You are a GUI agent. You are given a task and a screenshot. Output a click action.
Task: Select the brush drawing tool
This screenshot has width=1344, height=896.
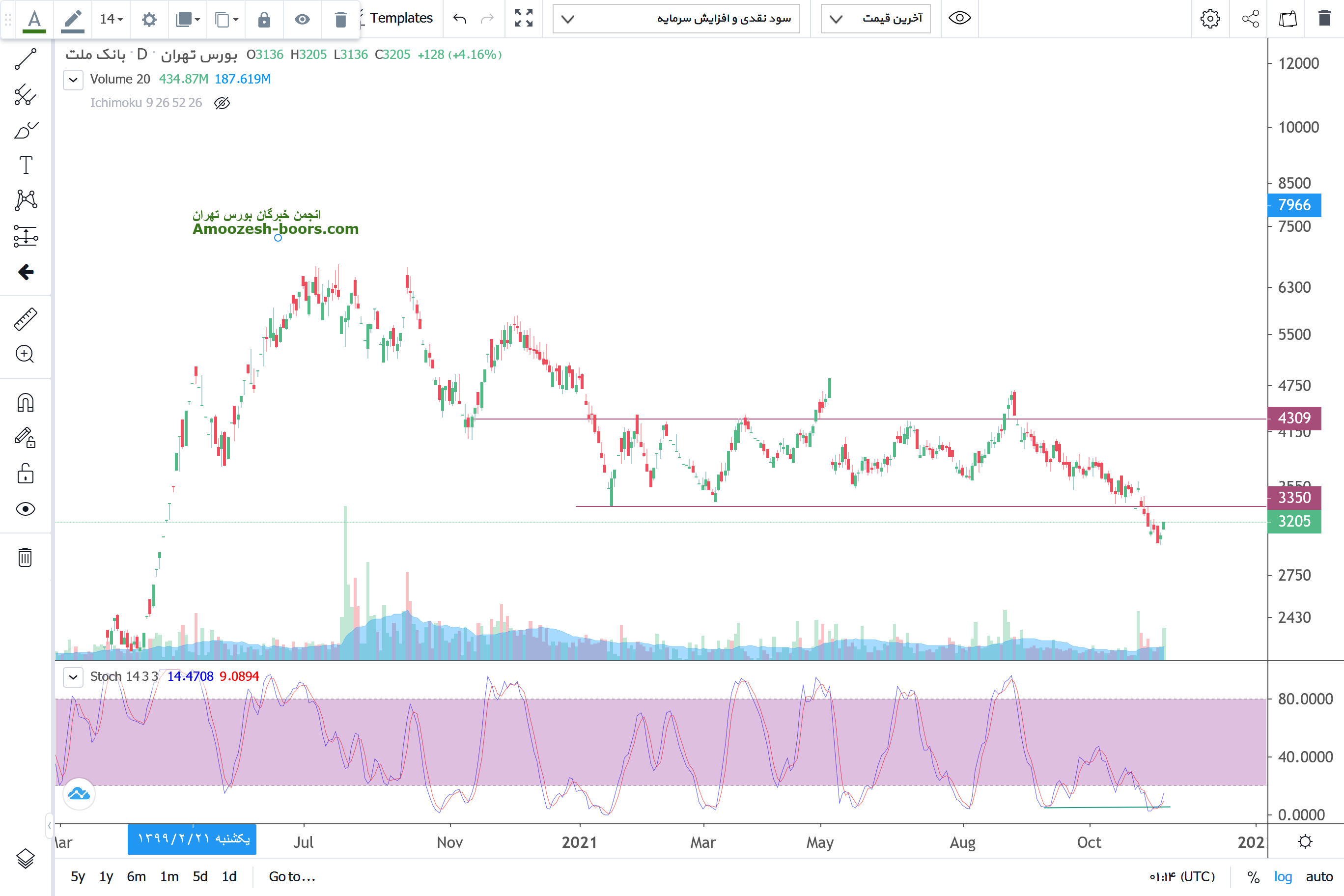tap(25, 130)
